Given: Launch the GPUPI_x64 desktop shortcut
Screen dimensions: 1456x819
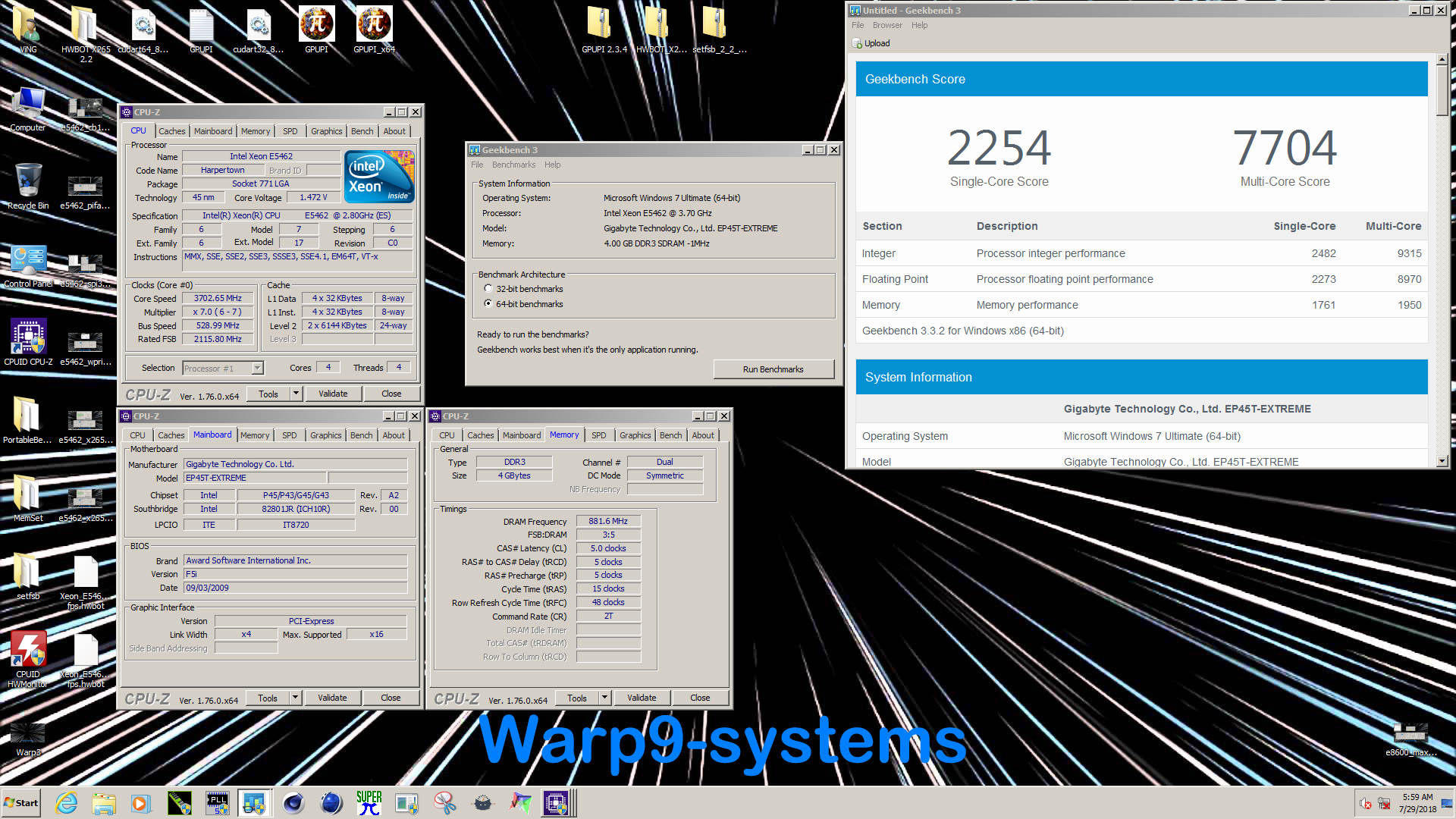Looking at the screenshot, I should [374, 30].
